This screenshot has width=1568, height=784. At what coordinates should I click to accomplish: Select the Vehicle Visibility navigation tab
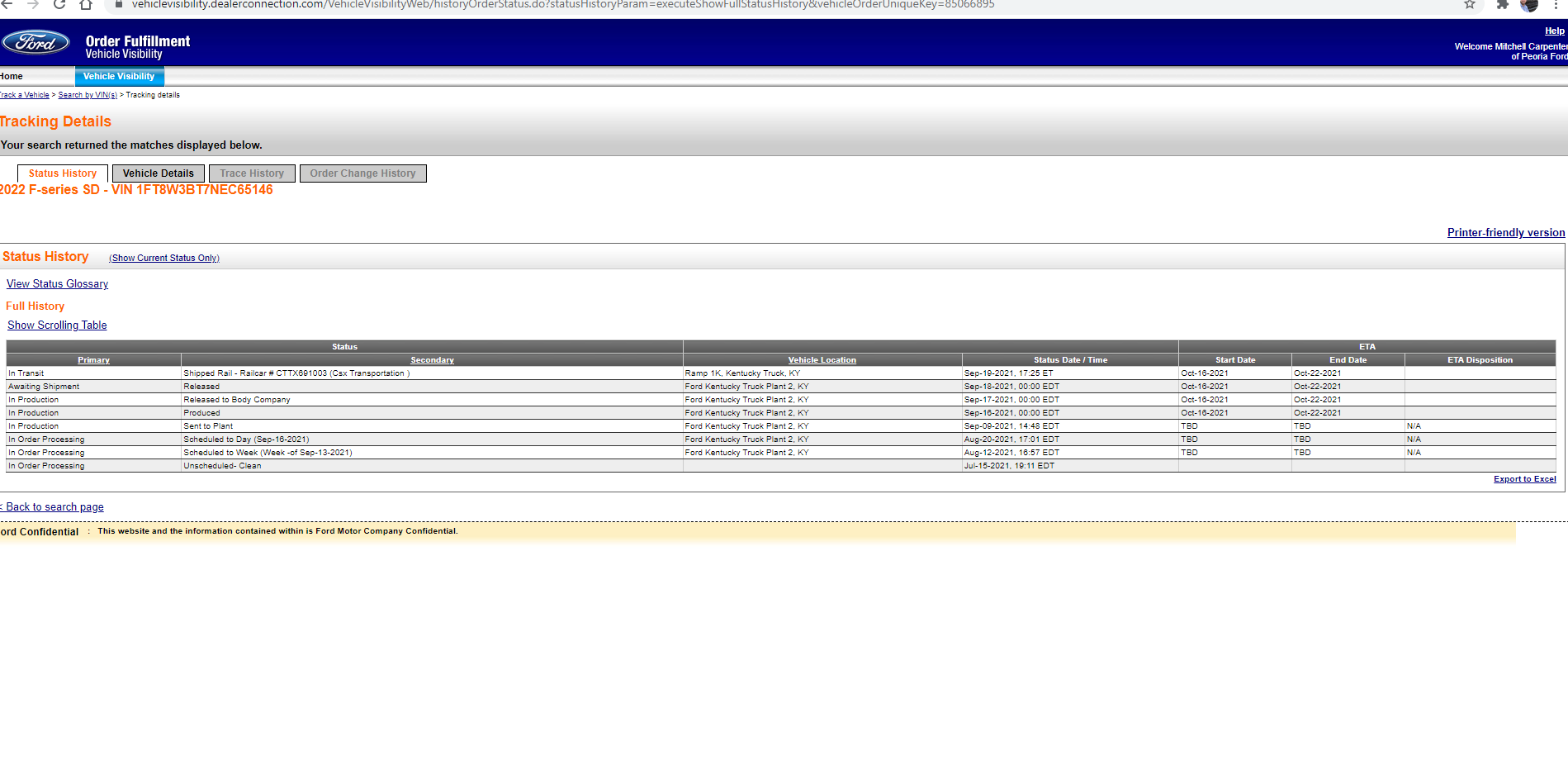click(x=119, y=76)
